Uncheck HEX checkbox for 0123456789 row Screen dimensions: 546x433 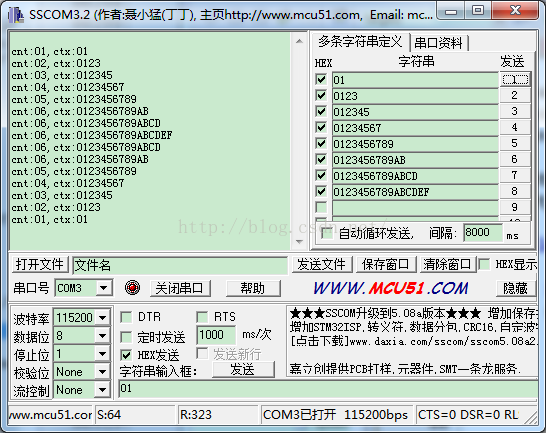[x=321, y=144]
